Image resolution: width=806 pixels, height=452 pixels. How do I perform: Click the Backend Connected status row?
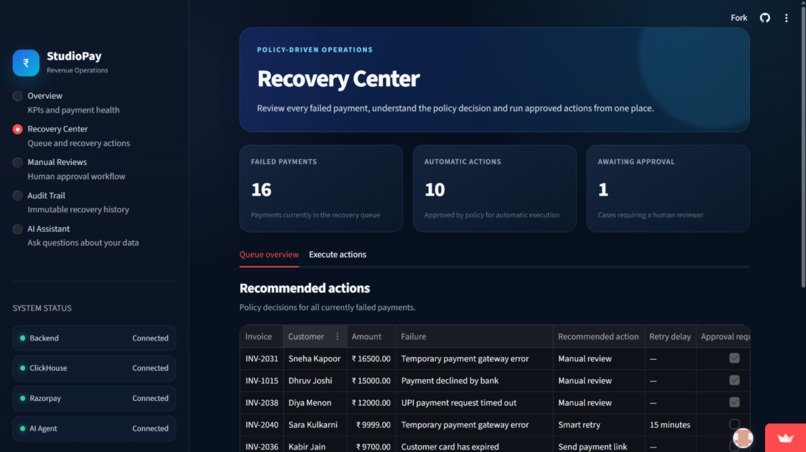(94, 338)
